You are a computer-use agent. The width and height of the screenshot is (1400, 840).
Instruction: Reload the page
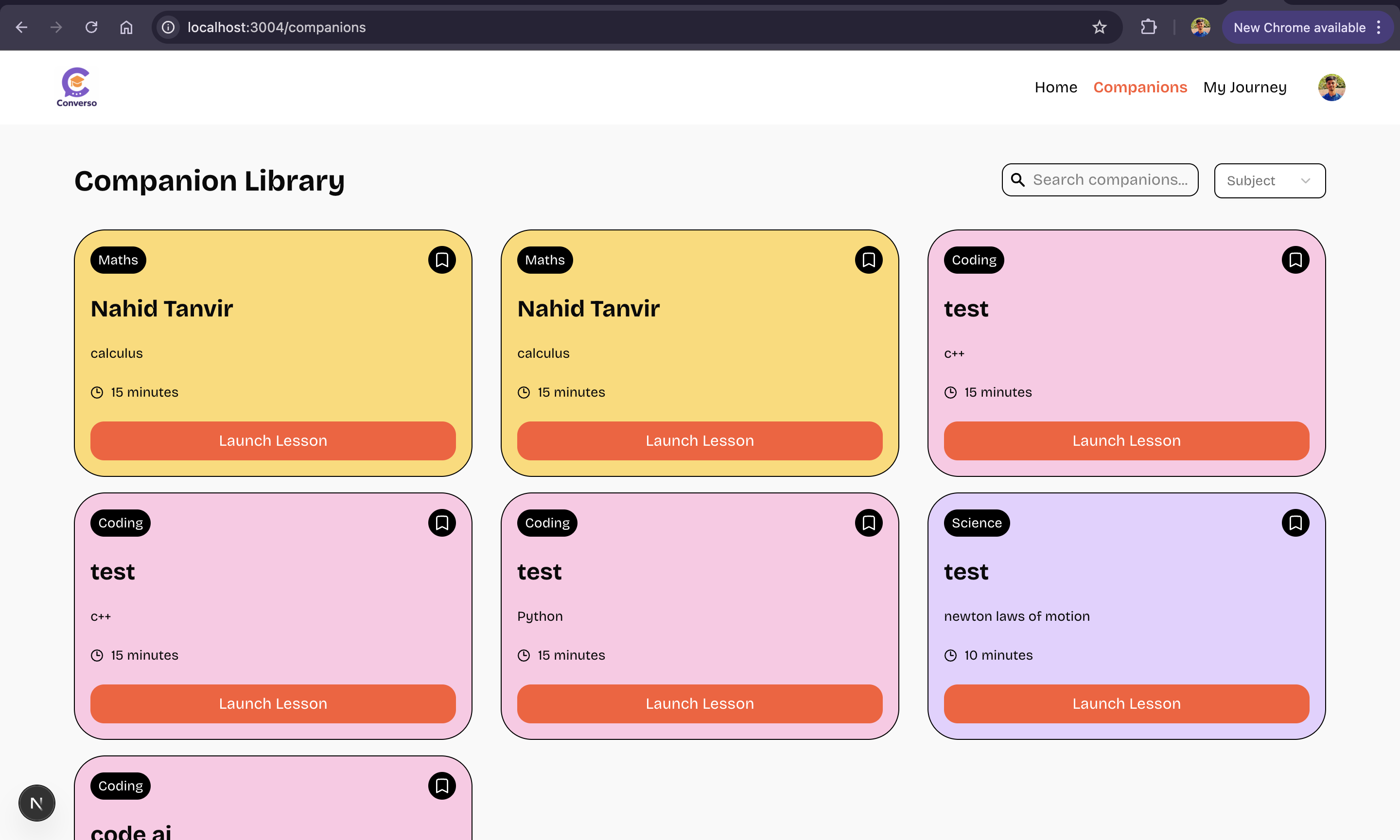(x=91, y=27)
